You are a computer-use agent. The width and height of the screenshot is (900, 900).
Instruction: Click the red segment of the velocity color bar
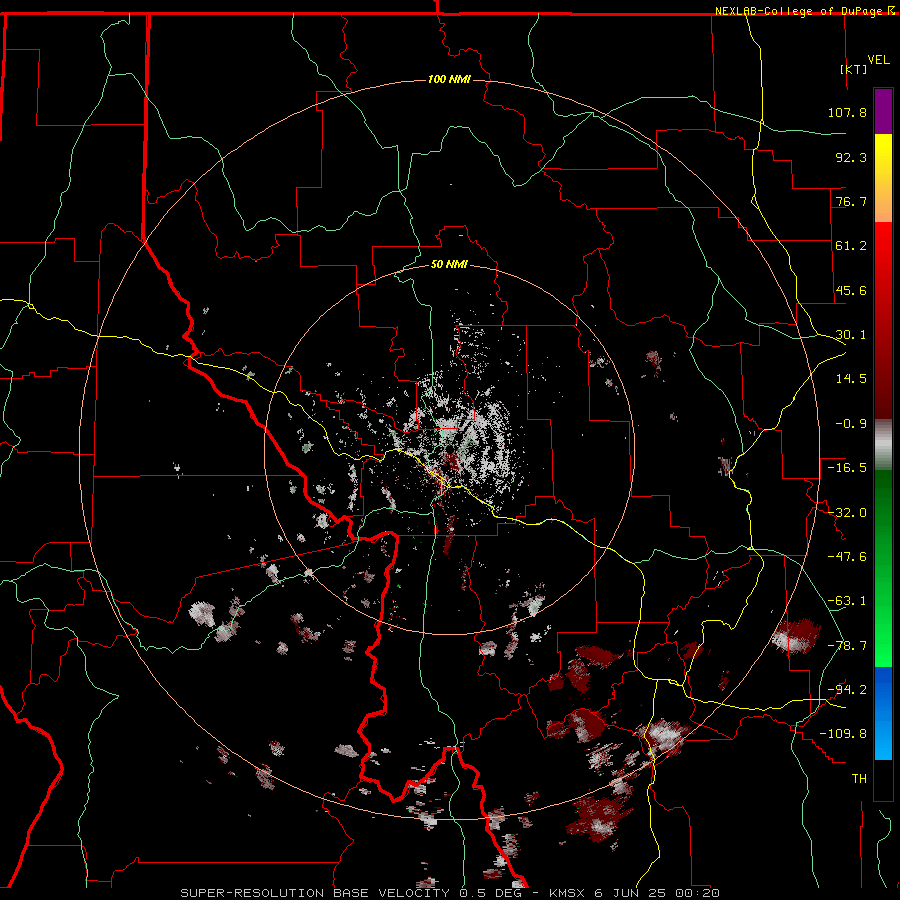(x=883, y=320)
